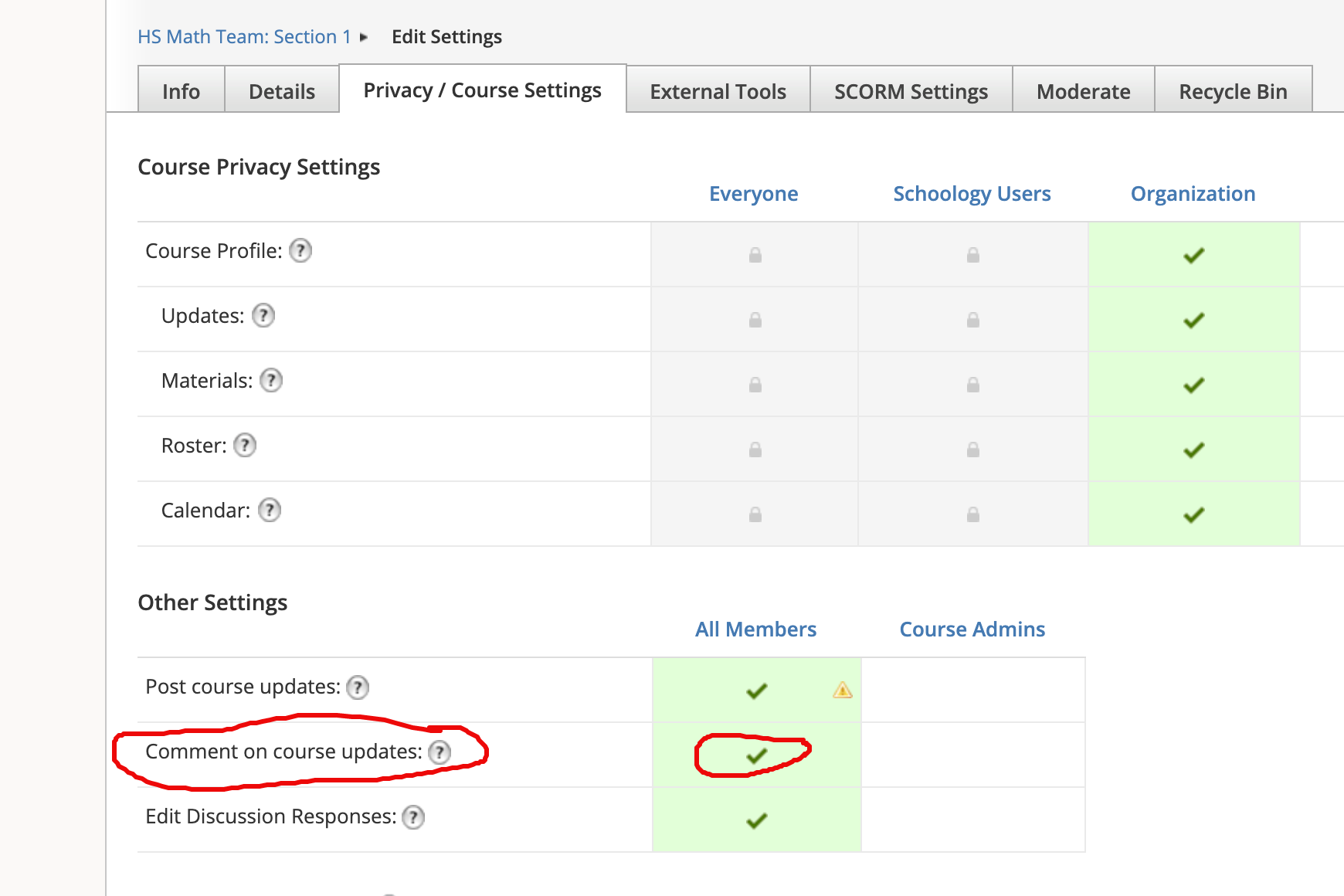Screen dimensions: 1344x896
Task: Open help icon next to Course Profile
Action: pos(300,250)
